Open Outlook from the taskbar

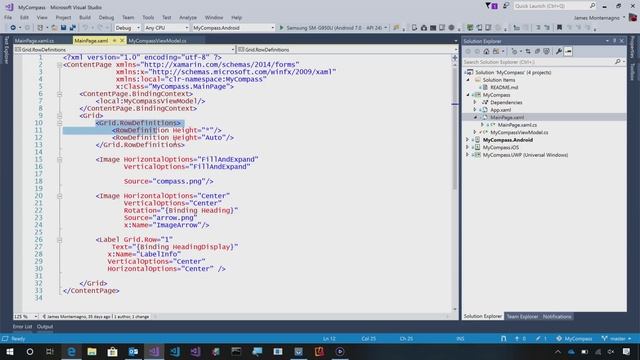click(x=133, y=351)
